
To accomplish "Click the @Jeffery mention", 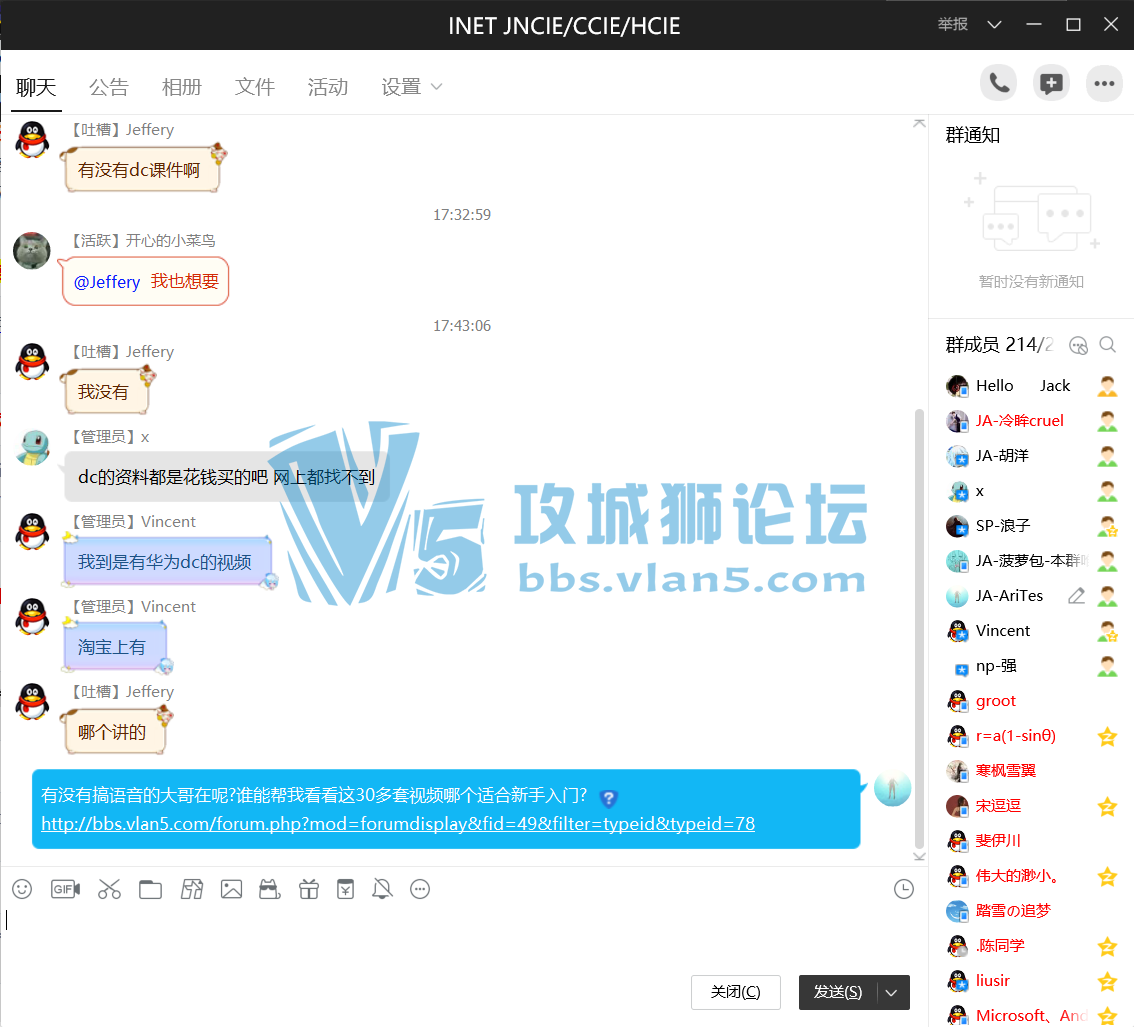I will pos(107,282).
